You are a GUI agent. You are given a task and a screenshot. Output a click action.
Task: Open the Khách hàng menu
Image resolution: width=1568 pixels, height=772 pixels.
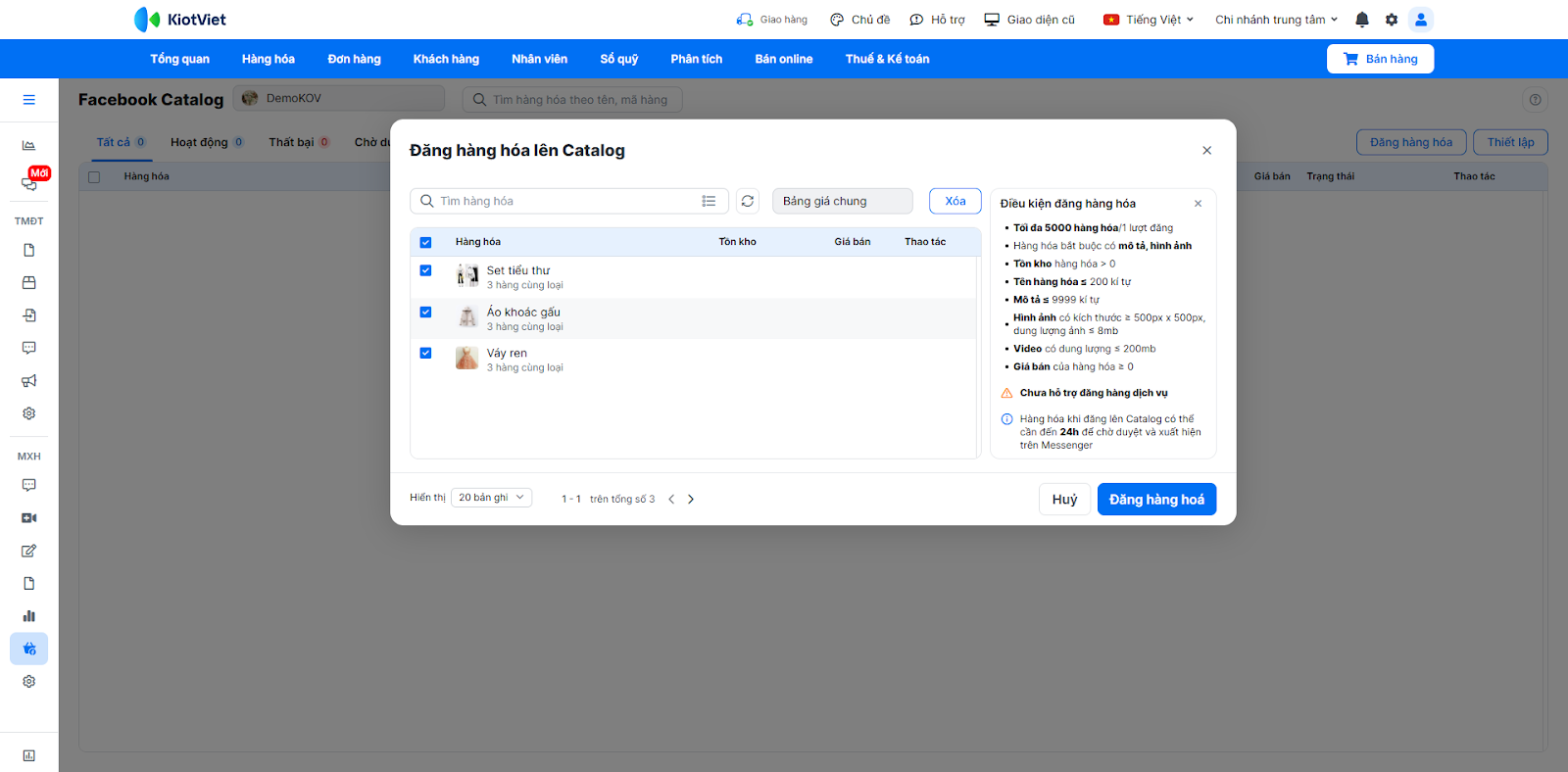pyautogui.click(x=447, y=59)
